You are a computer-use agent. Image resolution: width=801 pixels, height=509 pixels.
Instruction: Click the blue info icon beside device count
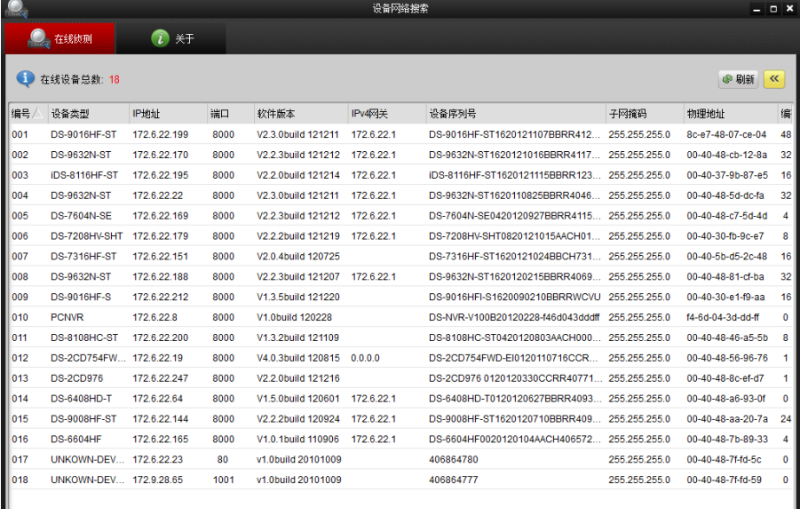[25, 79]
